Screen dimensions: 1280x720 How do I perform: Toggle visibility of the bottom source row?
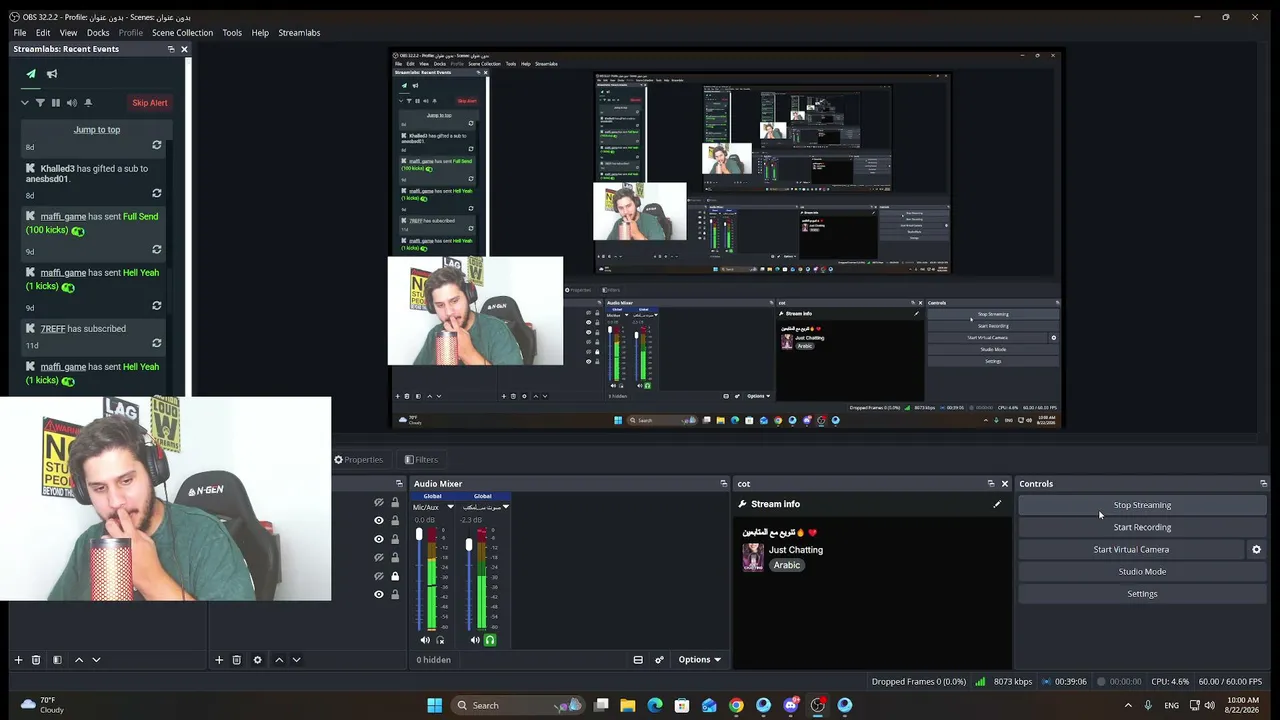pos(379,595)
